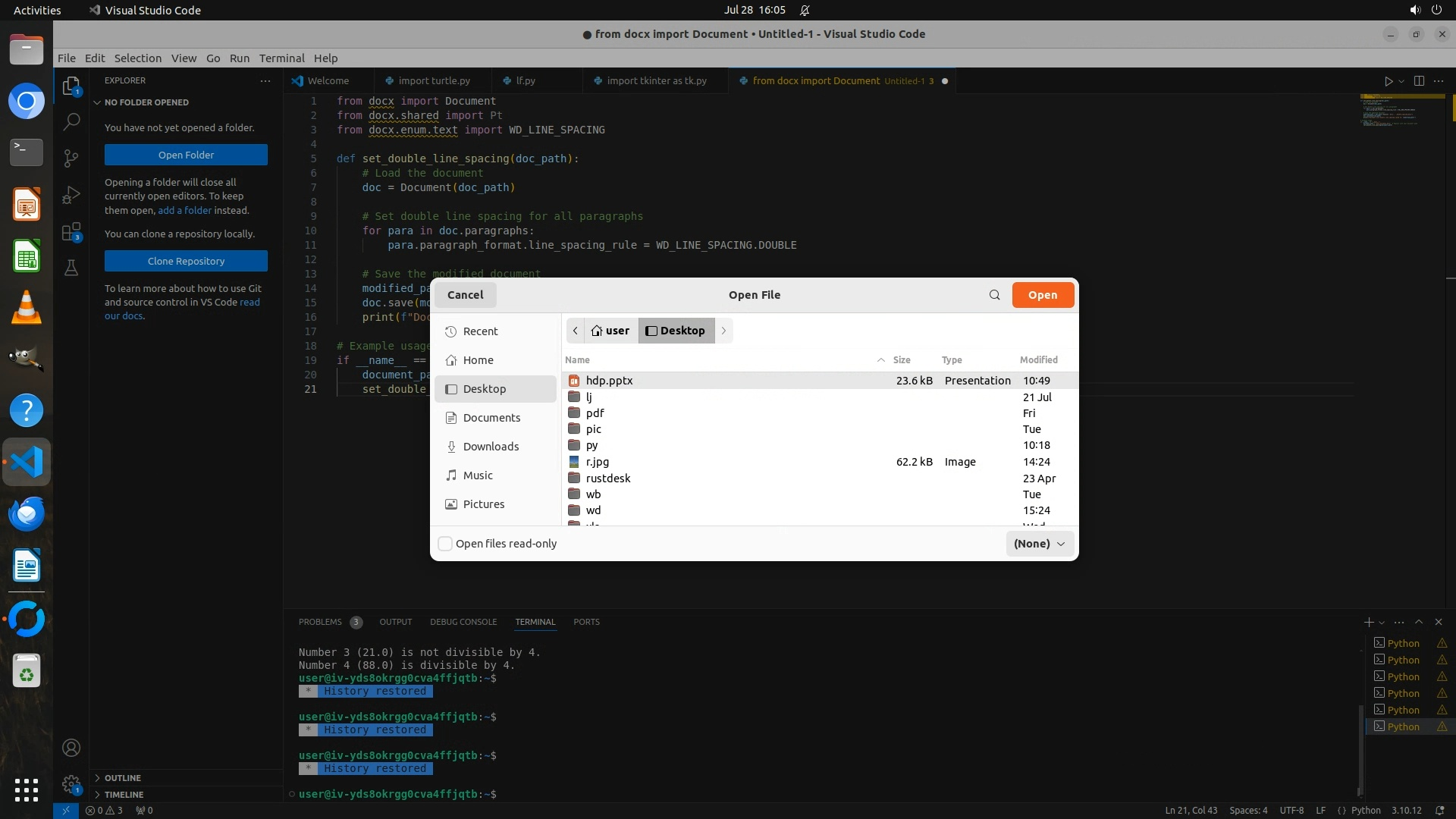Click search magnifier in Open File dialog

[994, 295]
